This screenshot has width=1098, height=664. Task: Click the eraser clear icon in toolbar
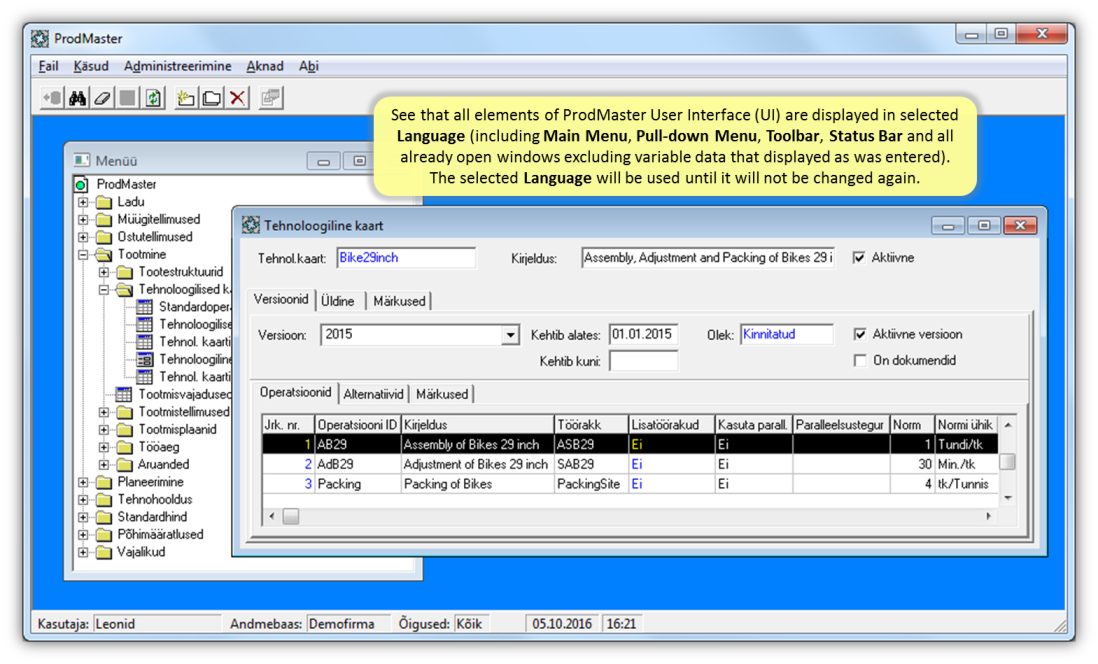pos(102,98)
